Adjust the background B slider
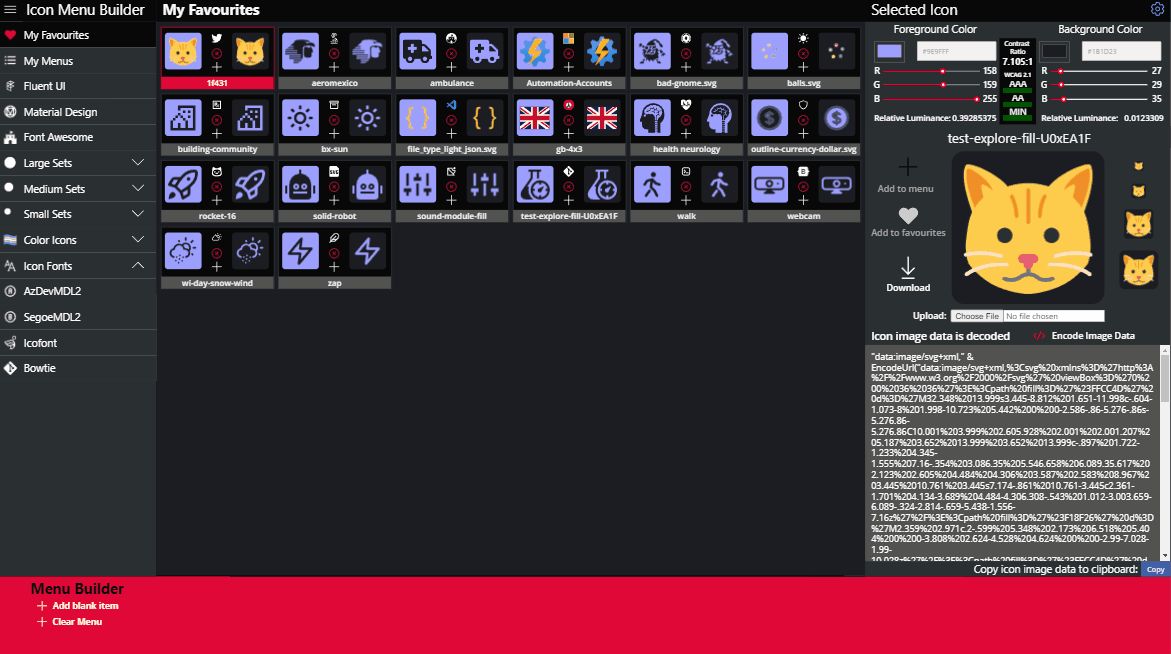The width and height of the screenshot is (1171, 654). click(x=1100, y=99)
